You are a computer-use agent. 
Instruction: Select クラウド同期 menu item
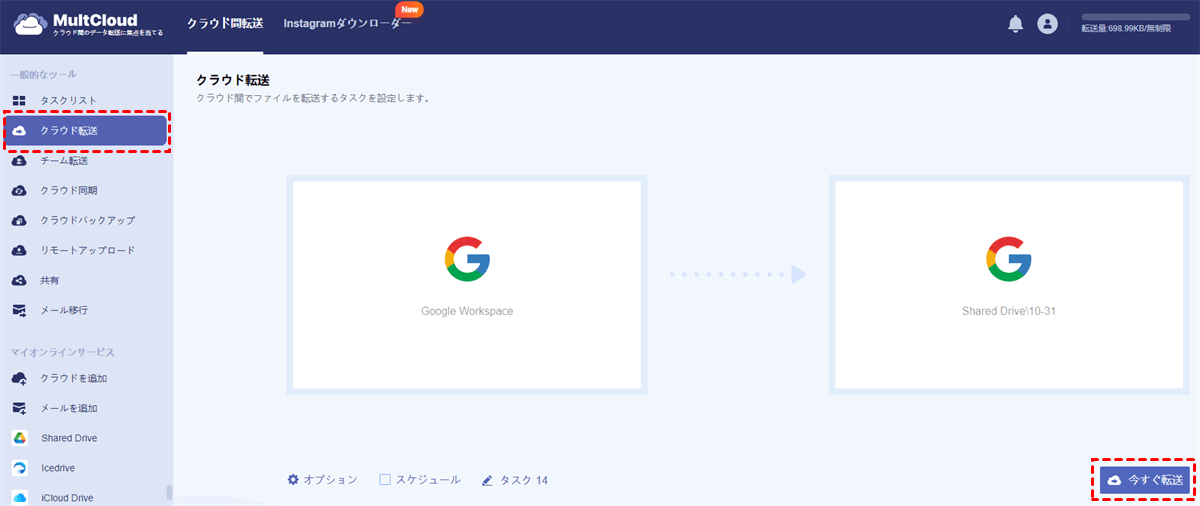[69, 191]
